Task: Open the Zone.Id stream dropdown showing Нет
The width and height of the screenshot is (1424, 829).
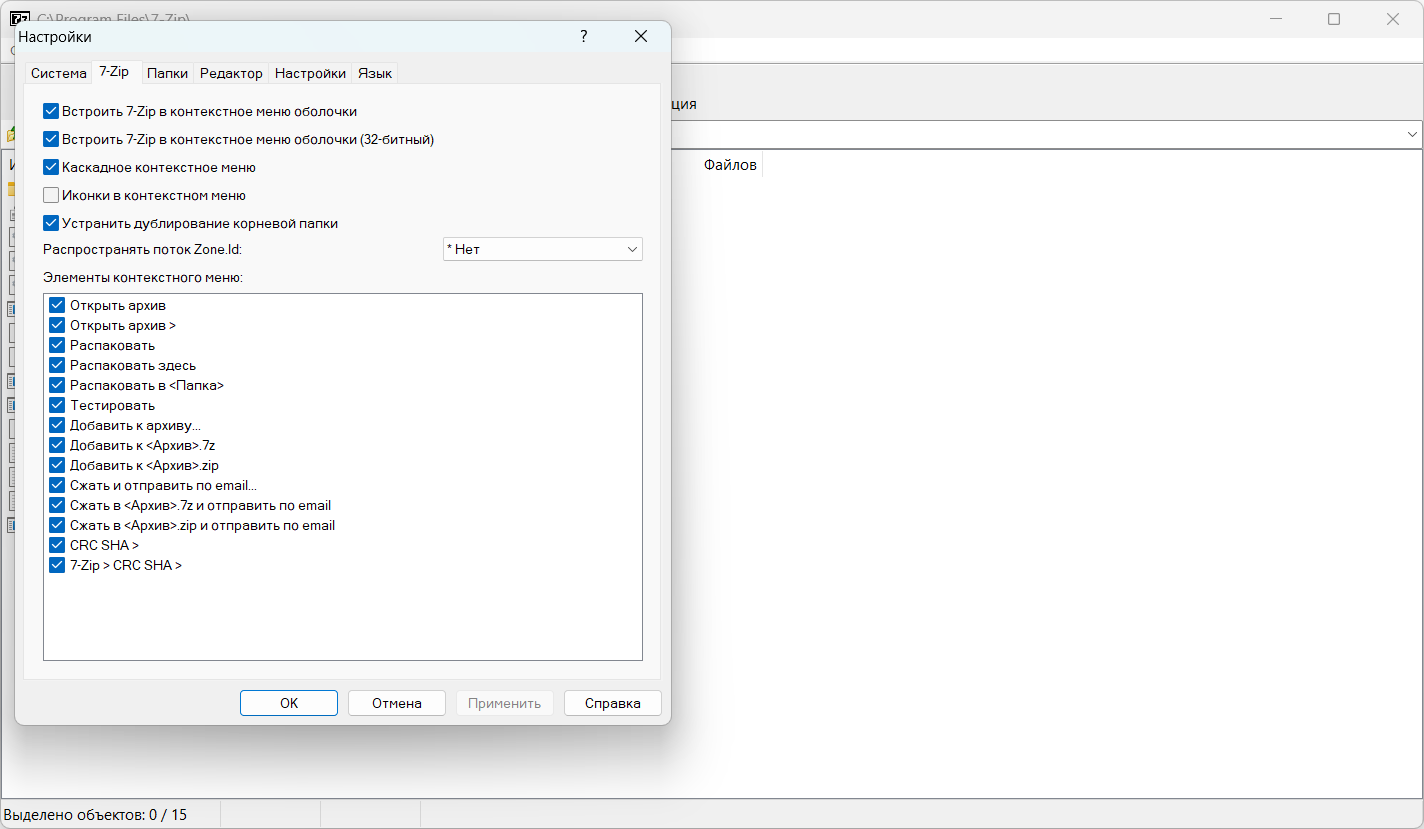Action: (x=543, y=249)
